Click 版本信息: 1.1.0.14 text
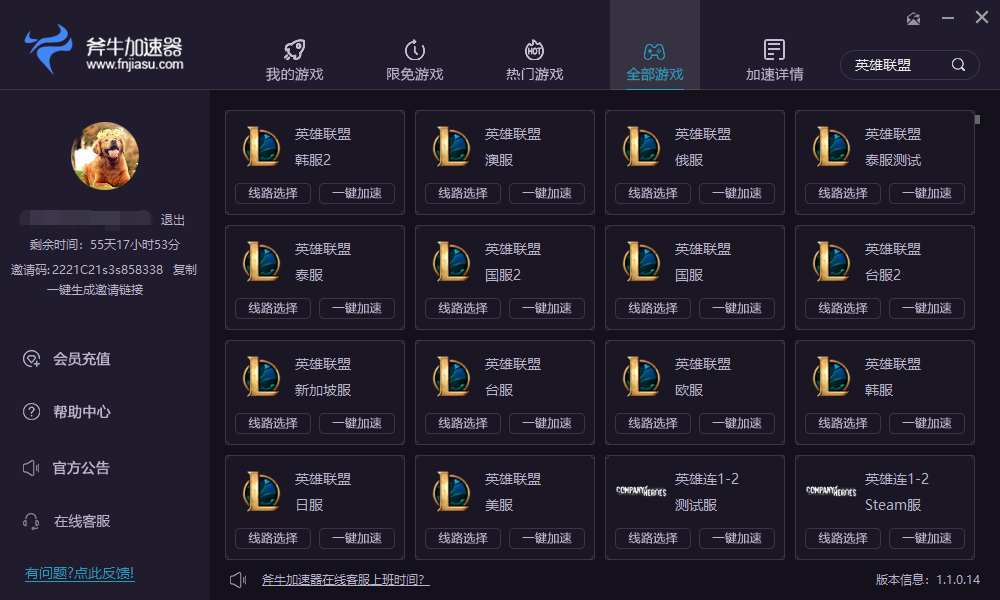This screenshot has height=600, width=1000. 927,580
